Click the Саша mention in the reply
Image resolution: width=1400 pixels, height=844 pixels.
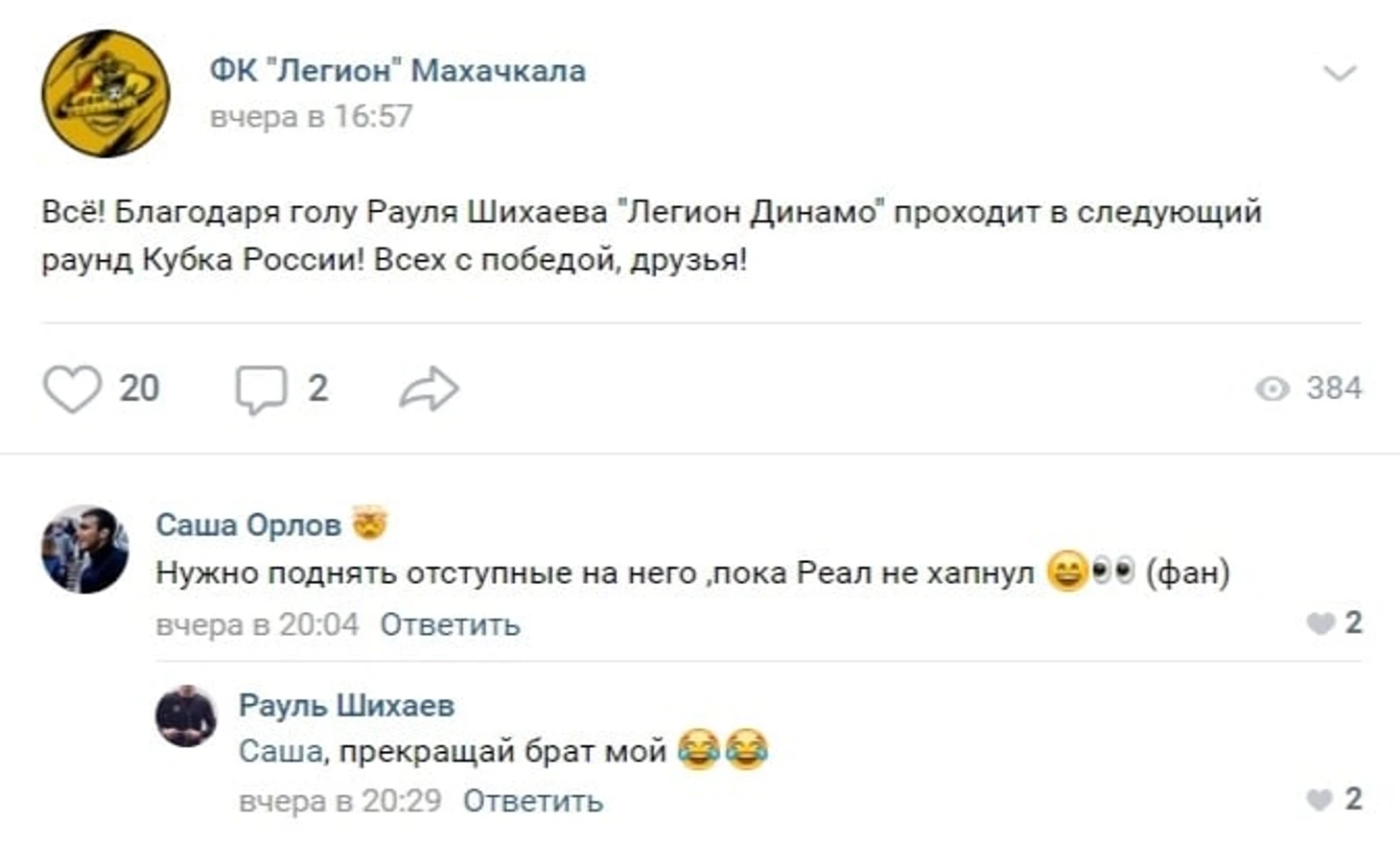[x=280, y=750]
